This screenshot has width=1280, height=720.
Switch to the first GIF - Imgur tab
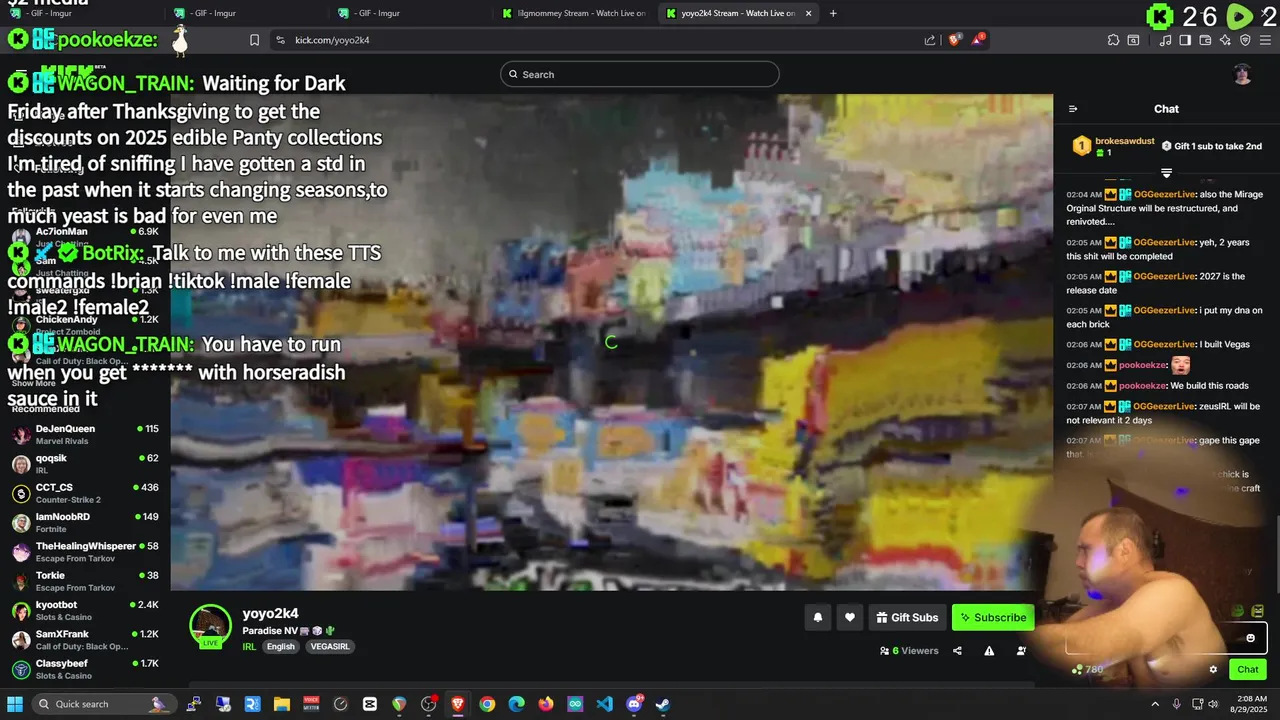point(80,13)
